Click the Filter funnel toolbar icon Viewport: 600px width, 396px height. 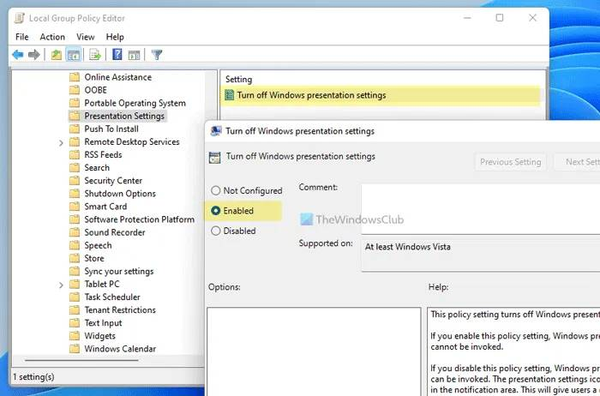pyautogui.click(x=157, y=55)
